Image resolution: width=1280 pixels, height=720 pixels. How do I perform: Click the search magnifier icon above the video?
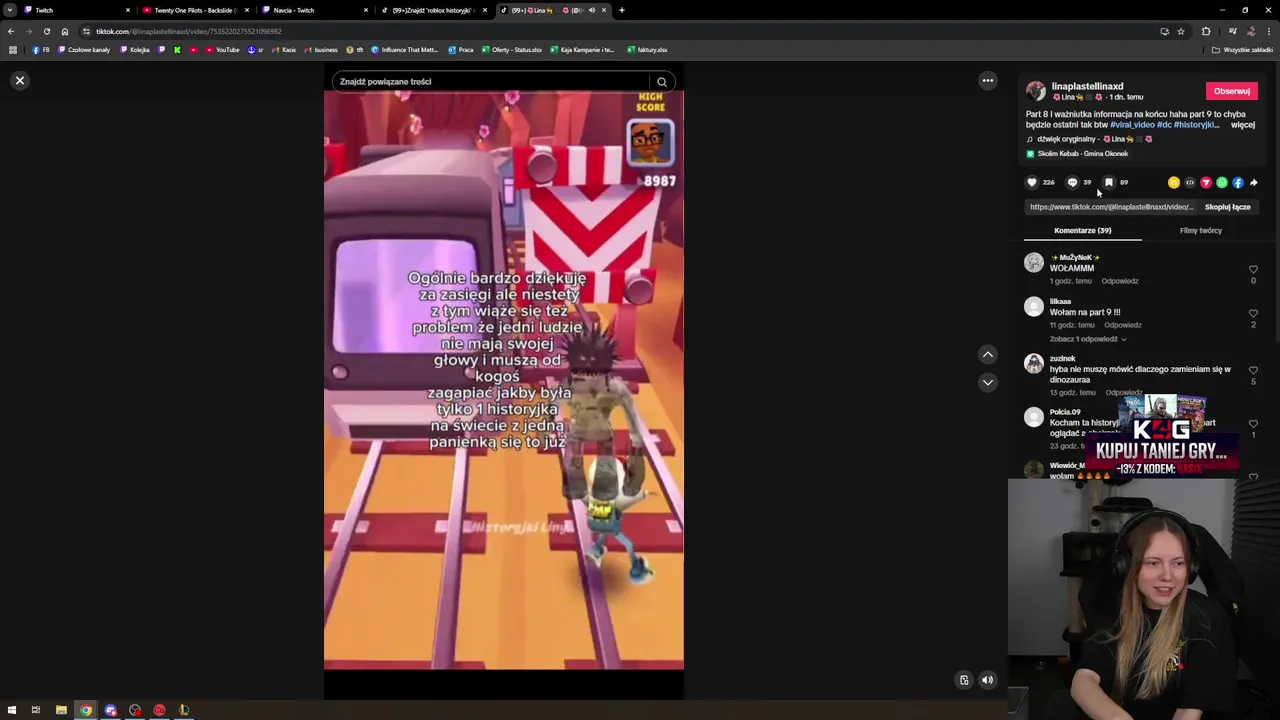click(661, 82)
